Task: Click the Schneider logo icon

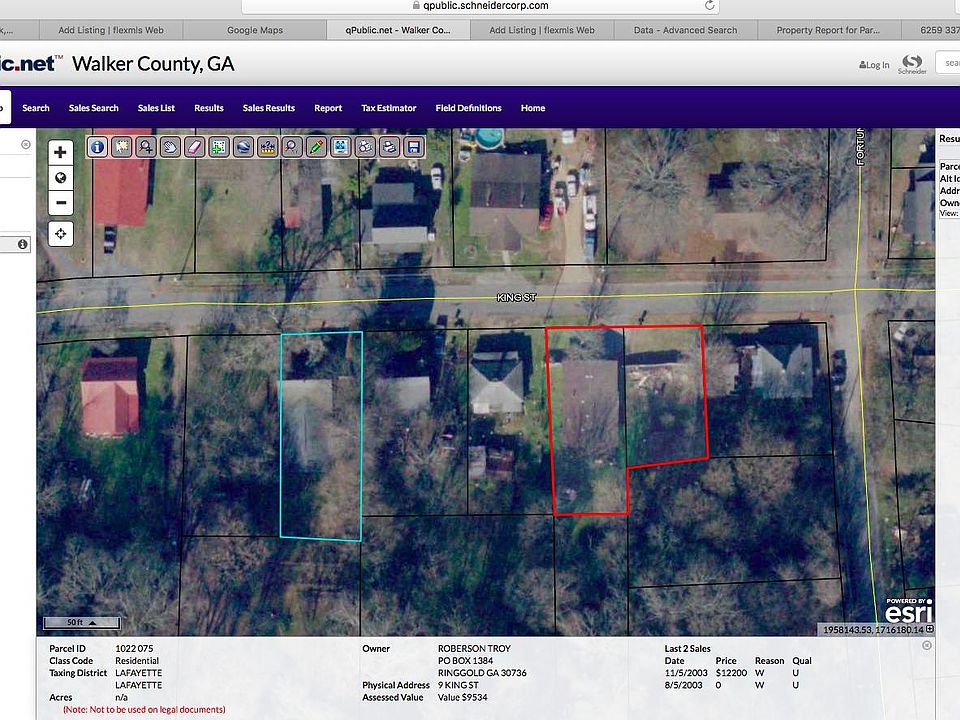Action: click(912, 63)
